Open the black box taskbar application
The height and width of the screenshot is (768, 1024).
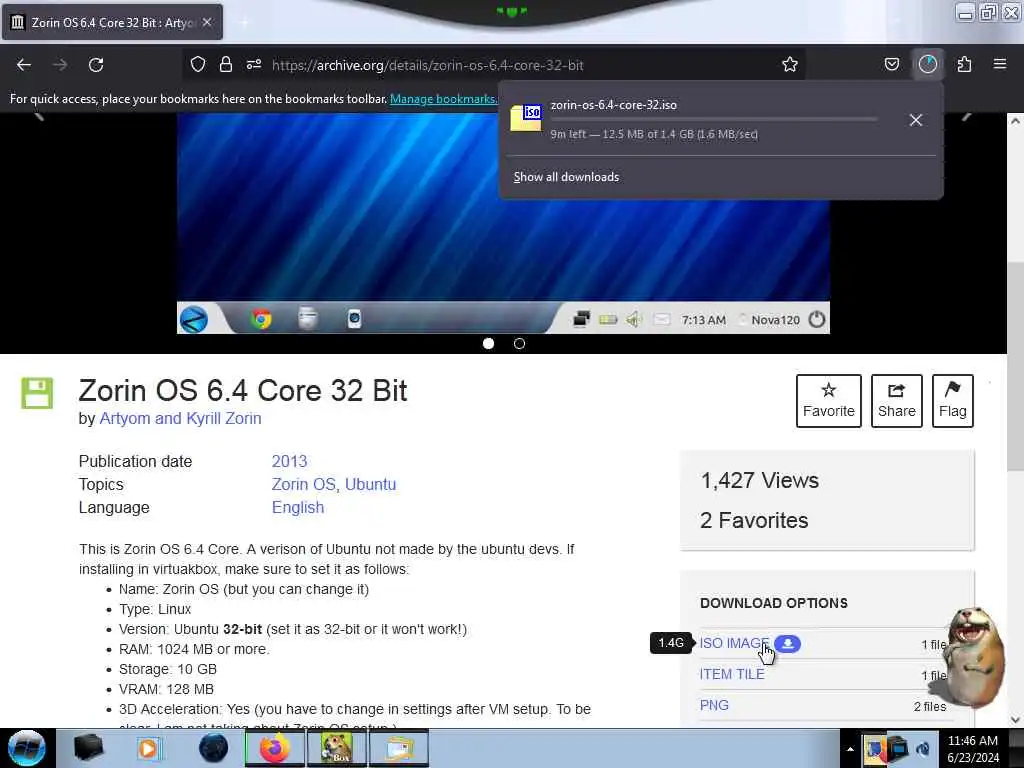(88, 748)
